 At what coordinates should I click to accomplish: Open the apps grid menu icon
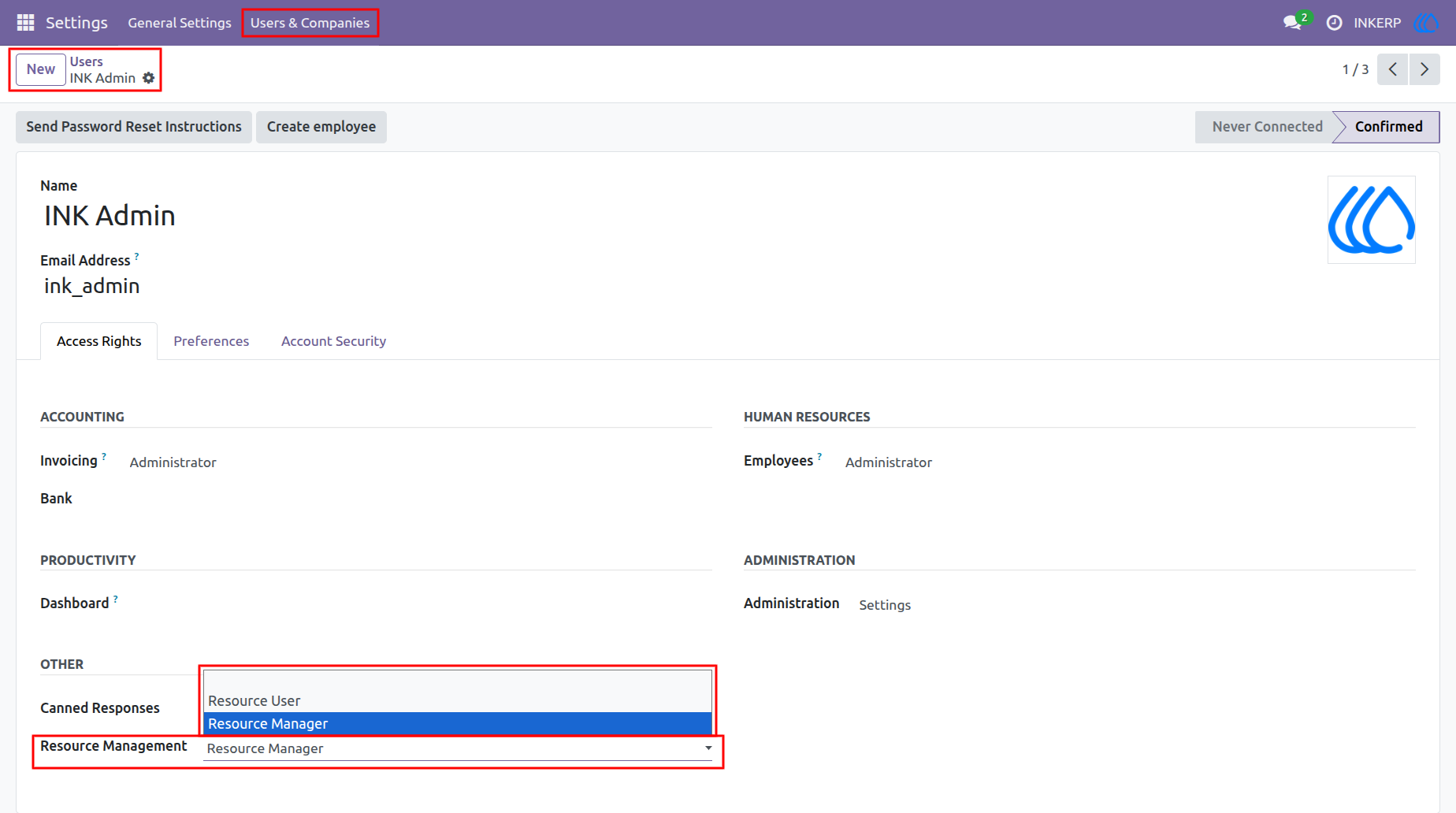[25, 23]
